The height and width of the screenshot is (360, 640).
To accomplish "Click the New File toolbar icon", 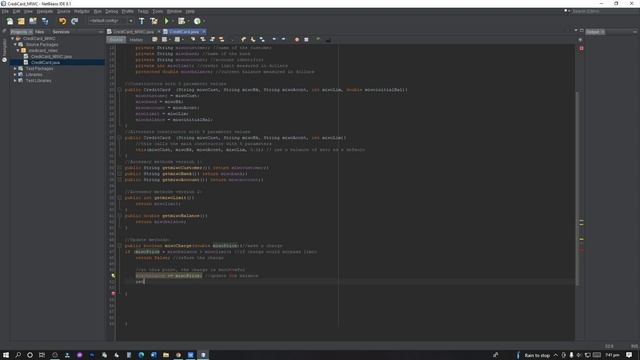I will coord(9,21).
